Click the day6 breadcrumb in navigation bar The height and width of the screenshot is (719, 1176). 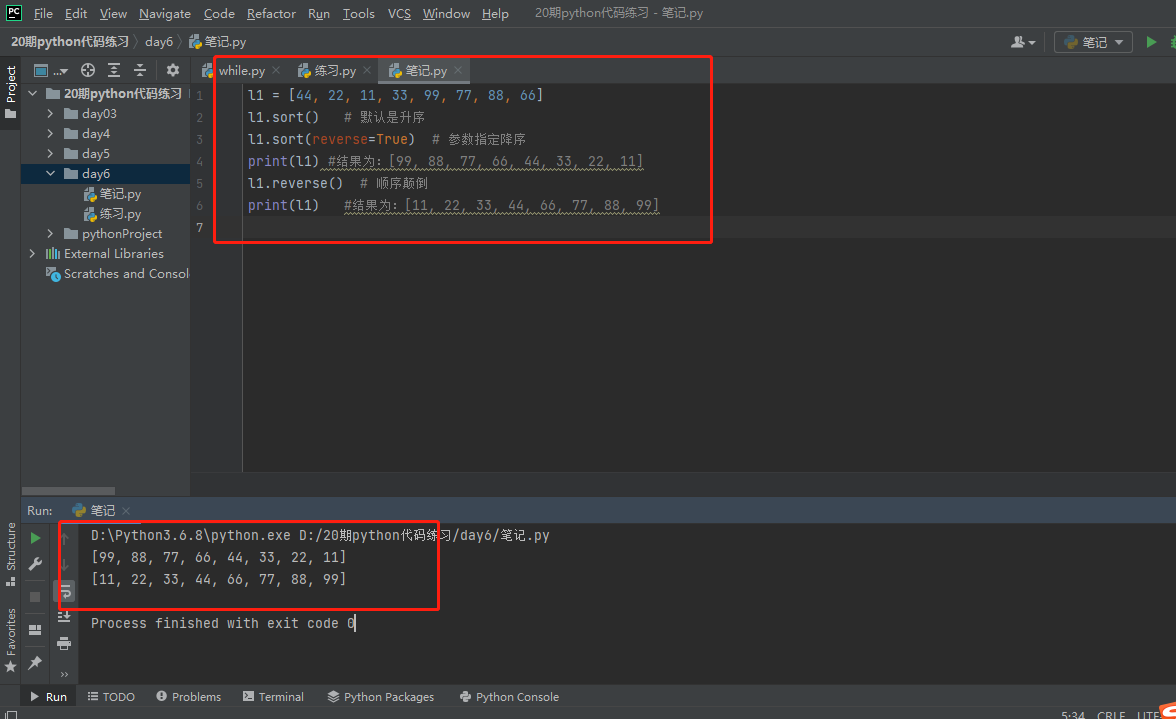[159, 42]
